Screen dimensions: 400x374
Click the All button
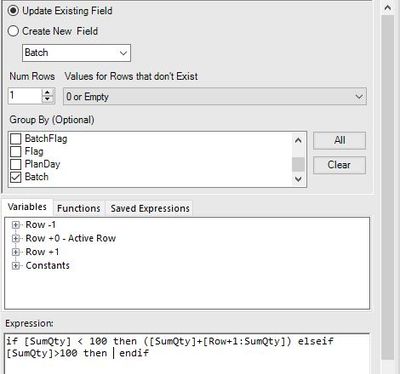click(x=339, y=140)
